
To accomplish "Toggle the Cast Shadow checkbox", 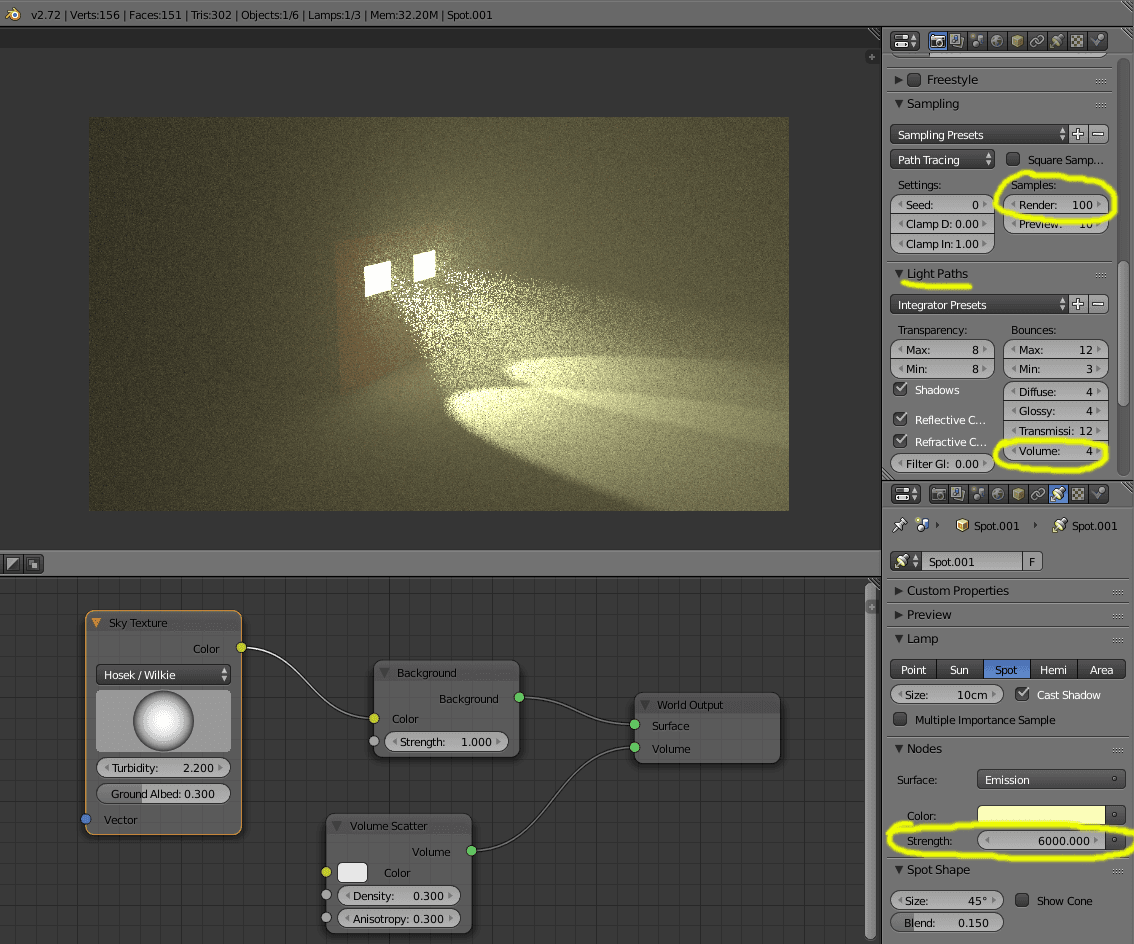I will coord(1022,694).
